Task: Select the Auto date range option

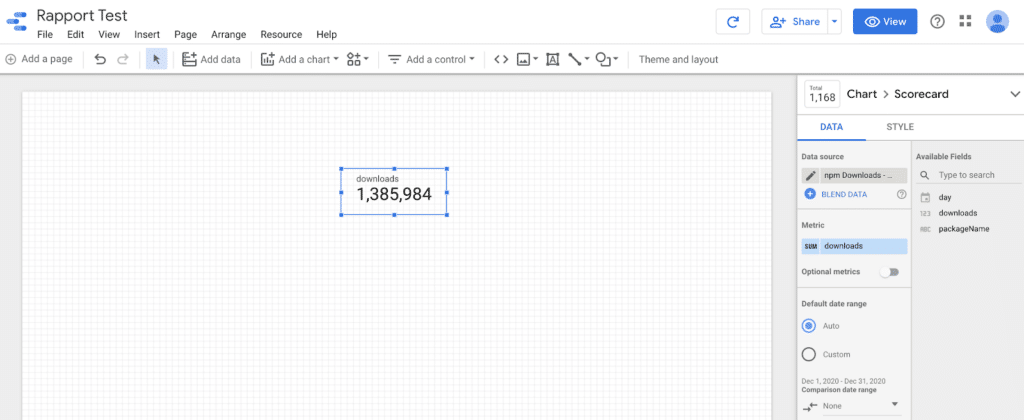Action: click(x=810, y=326)
